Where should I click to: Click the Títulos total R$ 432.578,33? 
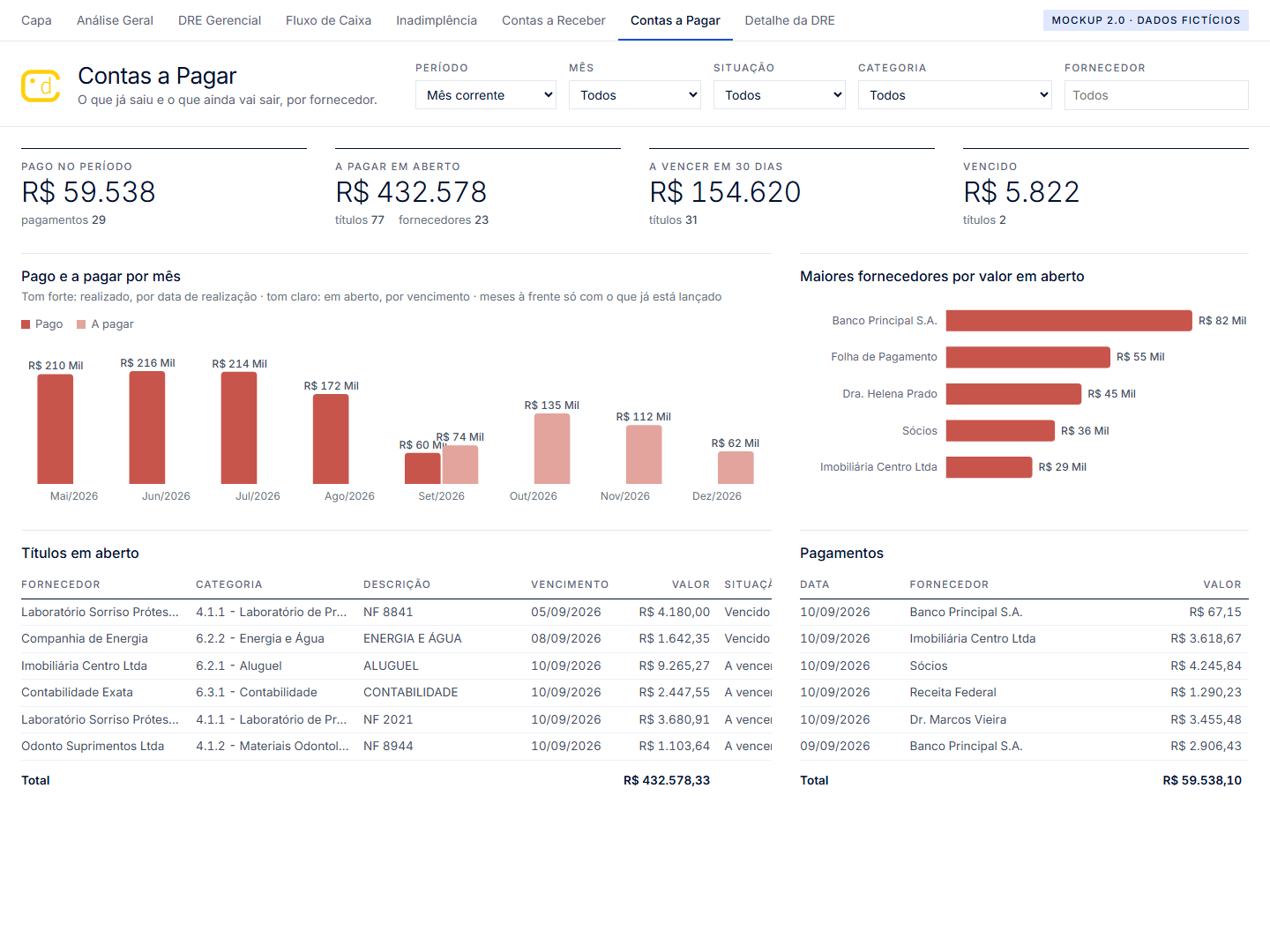(667, 780)
